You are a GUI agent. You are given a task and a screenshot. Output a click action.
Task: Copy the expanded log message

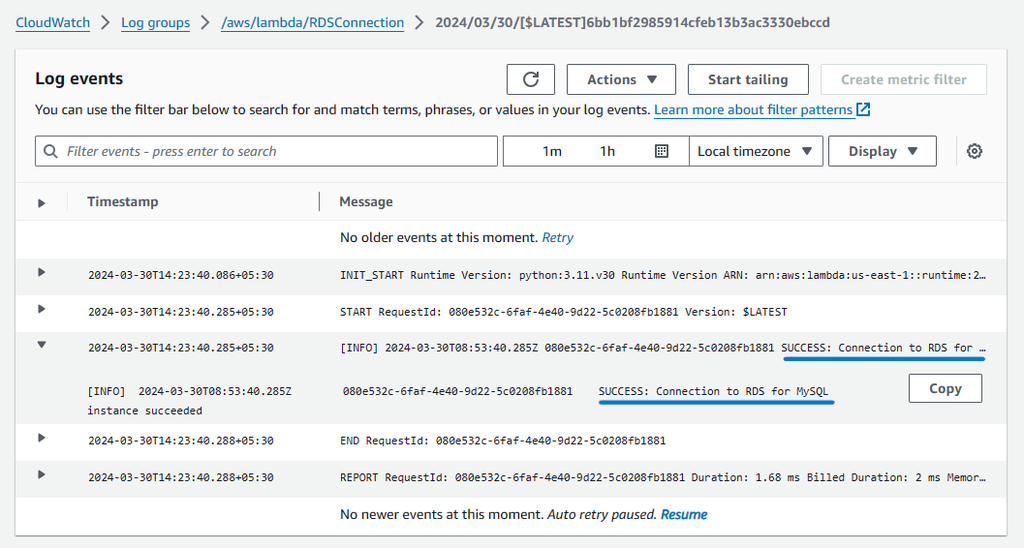coord(945,389)
